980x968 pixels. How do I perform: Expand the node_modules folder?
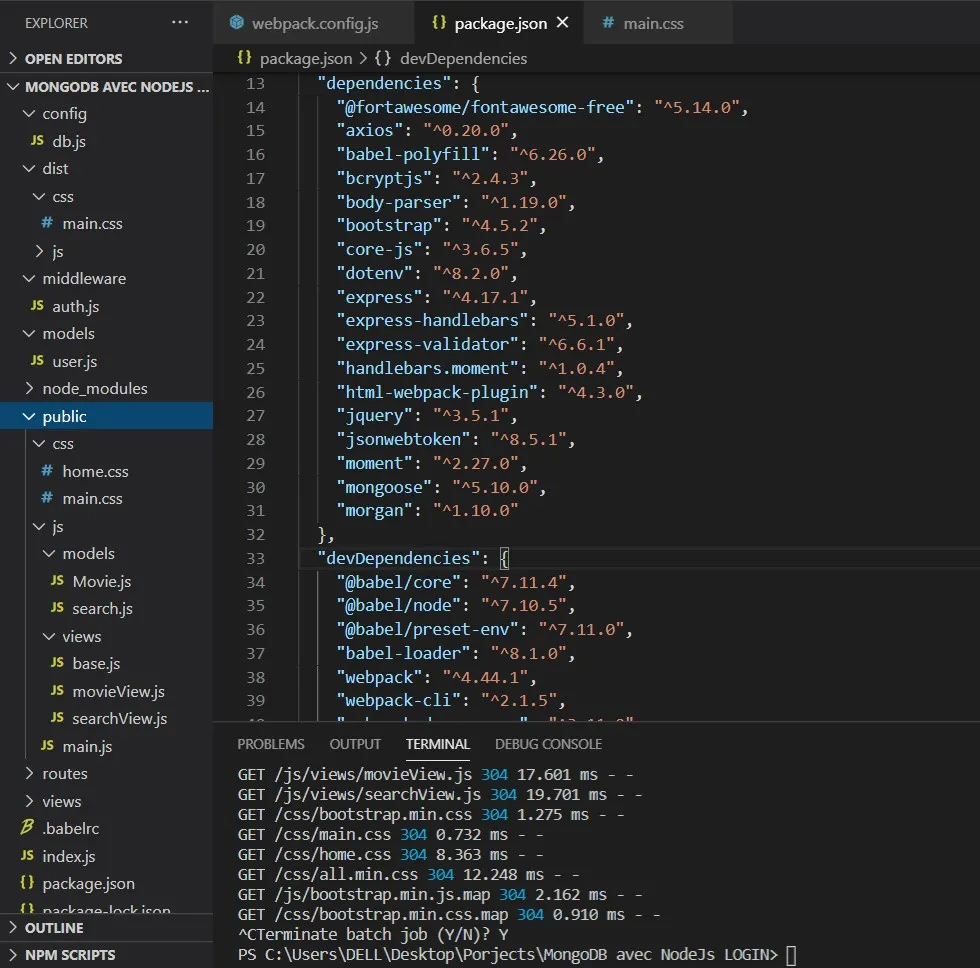coord(94,388)
